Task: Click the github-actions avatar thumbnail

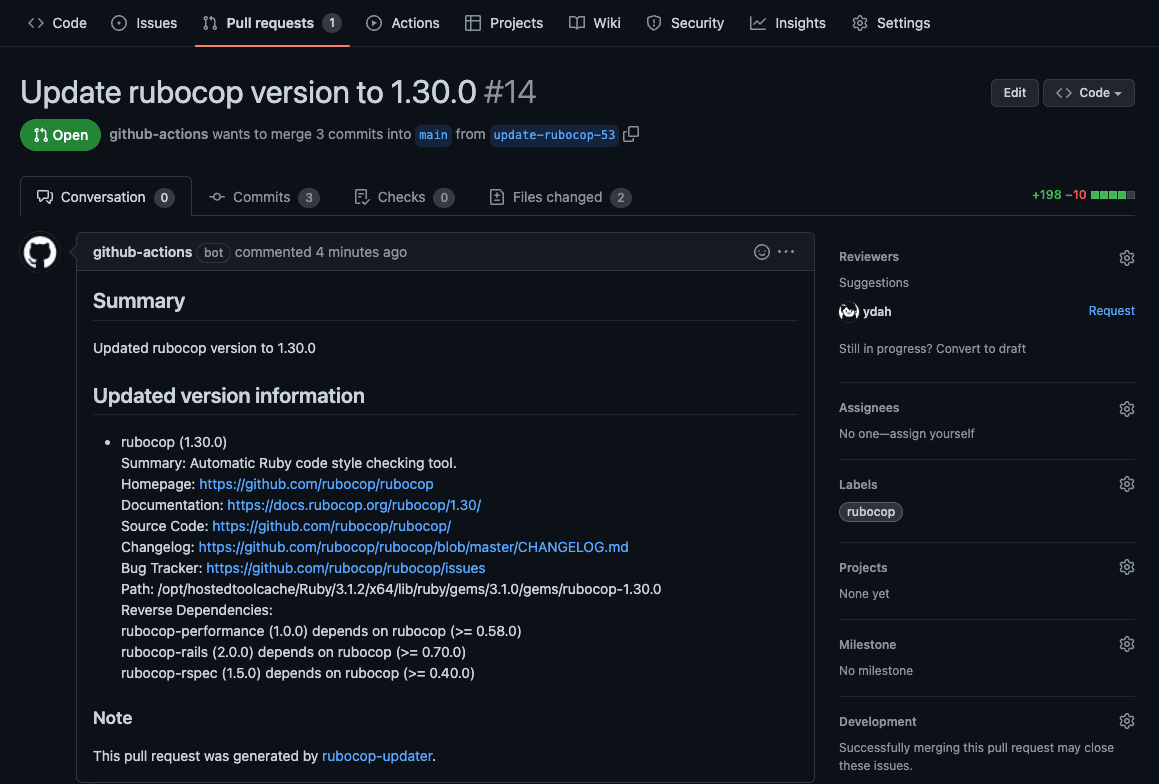Action: (40, 253)
